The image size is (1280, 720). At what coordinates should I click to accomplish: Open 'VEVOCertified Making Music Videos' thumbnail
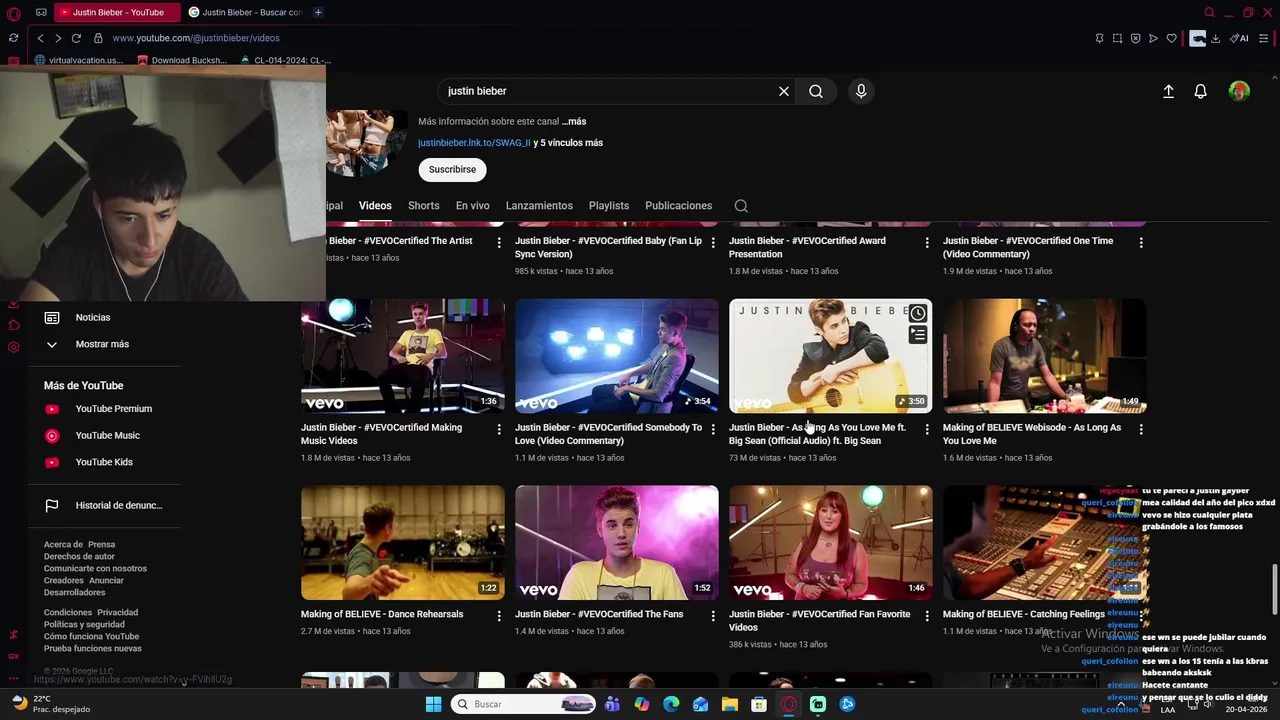point(403,356)
